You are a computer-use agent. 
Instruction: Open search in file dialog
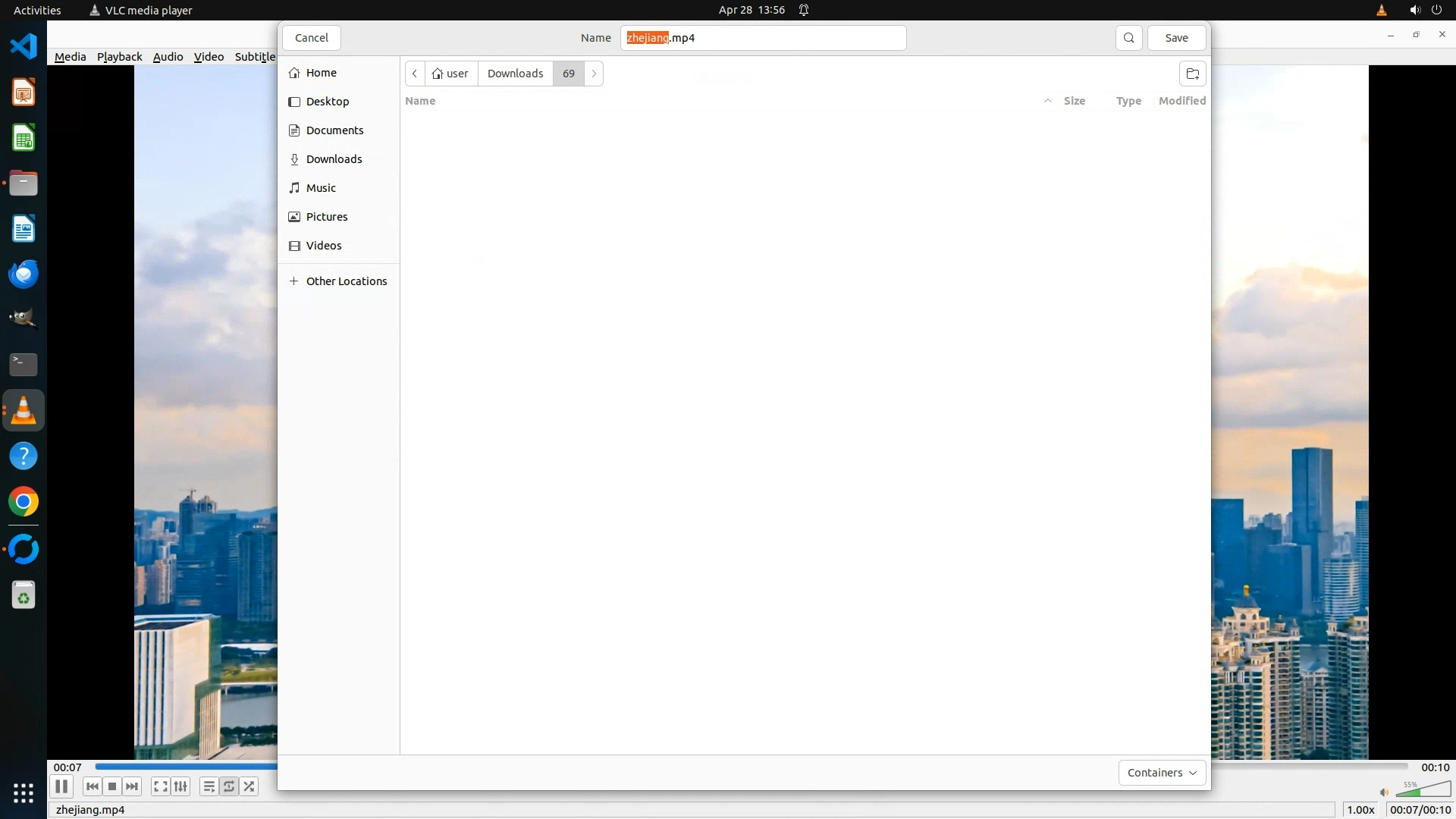1128,38
